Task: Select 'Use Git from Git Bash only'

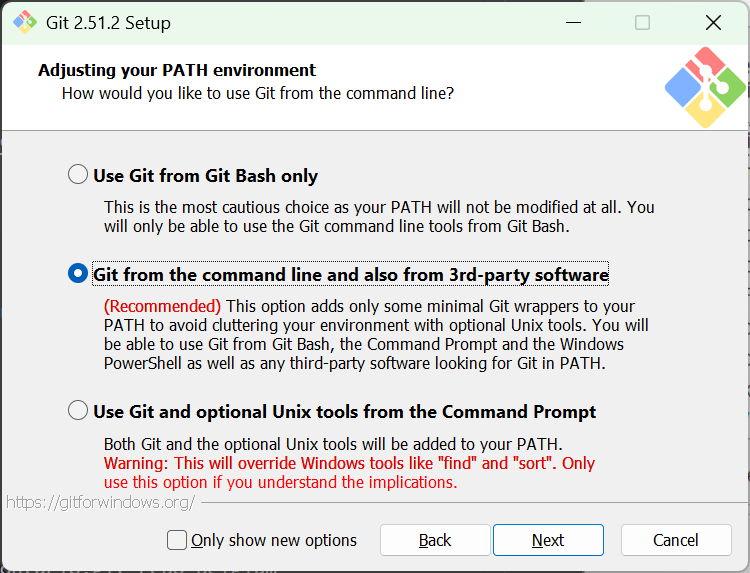Action: [78, 175]
